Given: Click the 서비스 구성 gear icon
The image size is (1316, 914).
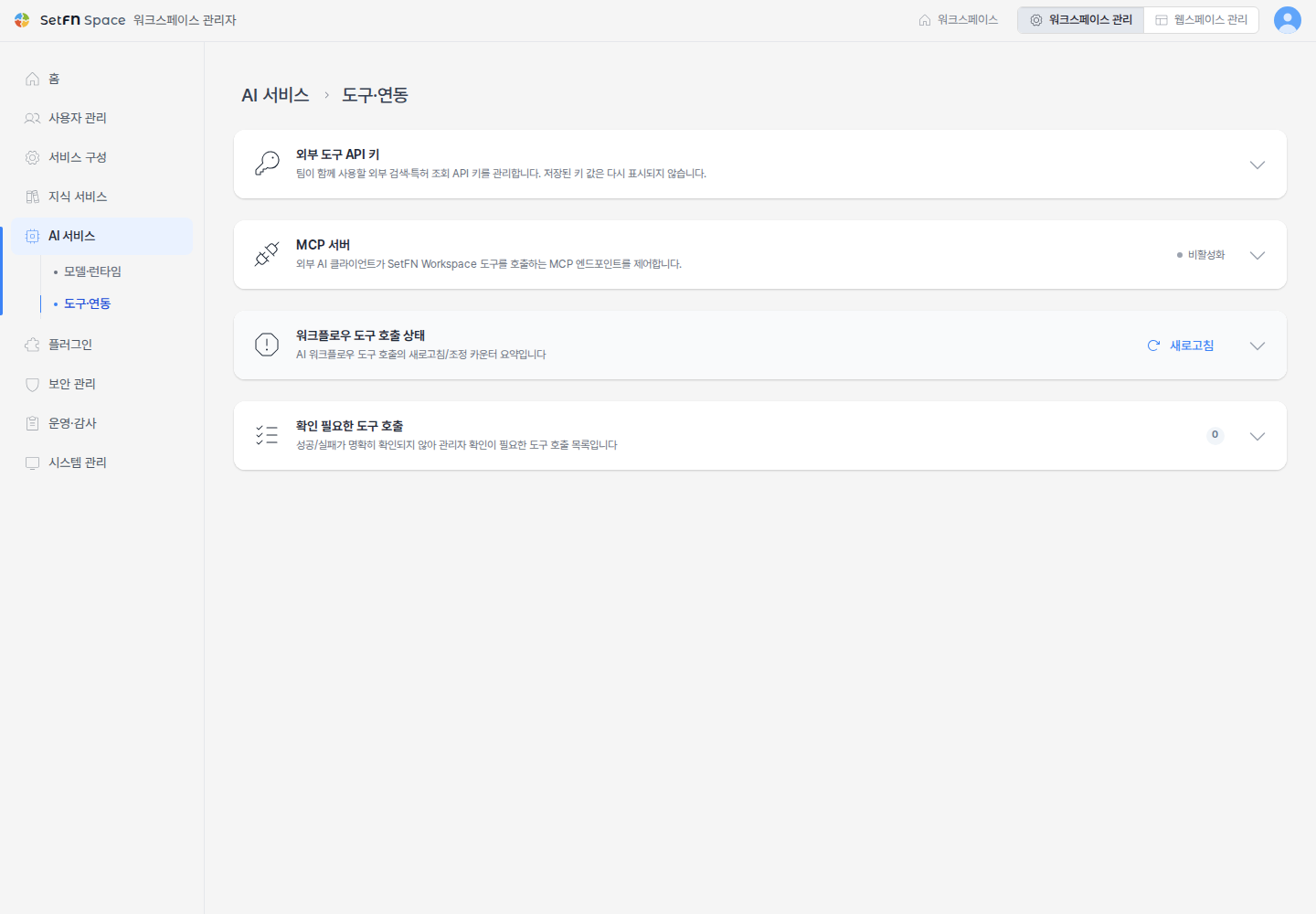Looking at the screenshot, I should pos(33,157).
